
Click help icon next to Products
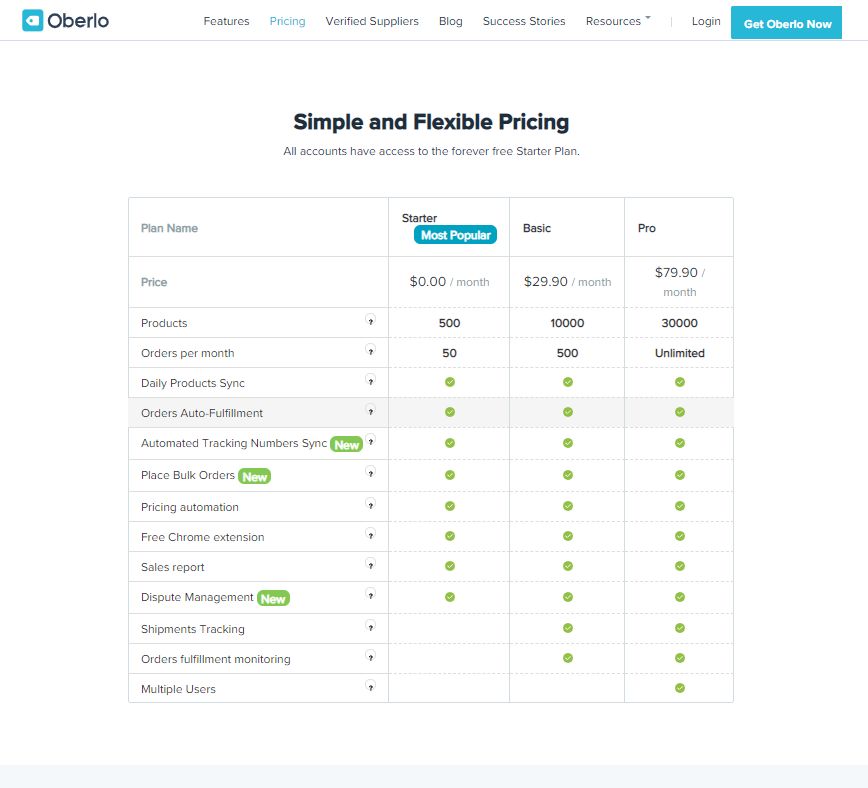(x=371, y=322)
